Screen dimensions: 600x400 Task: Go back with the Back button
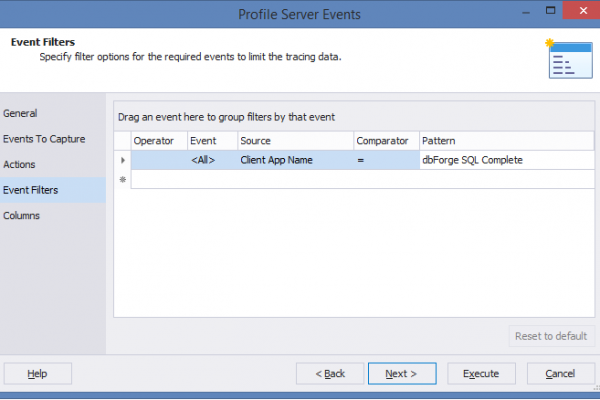pyautogui.click(x=330, y=374)
